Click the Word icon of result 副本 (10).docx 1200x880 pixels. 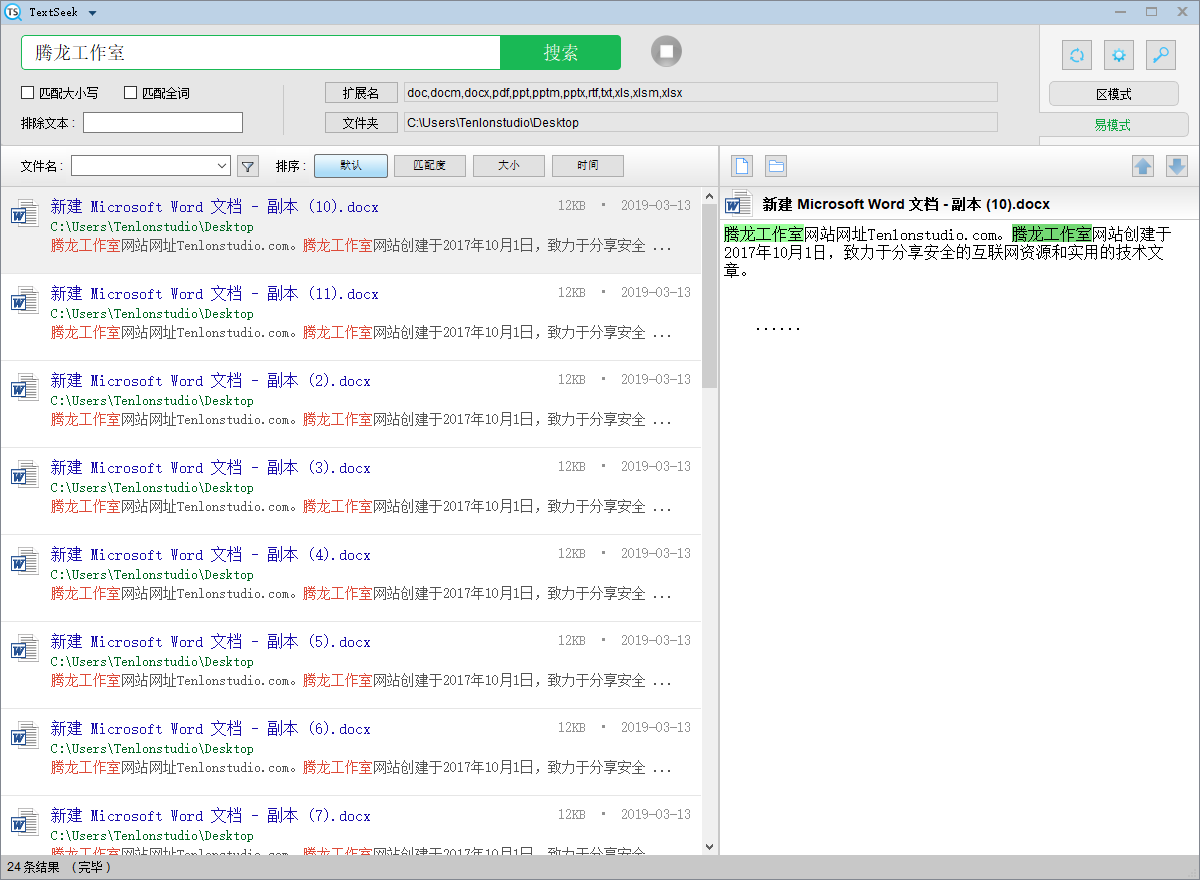click(24, 213)
